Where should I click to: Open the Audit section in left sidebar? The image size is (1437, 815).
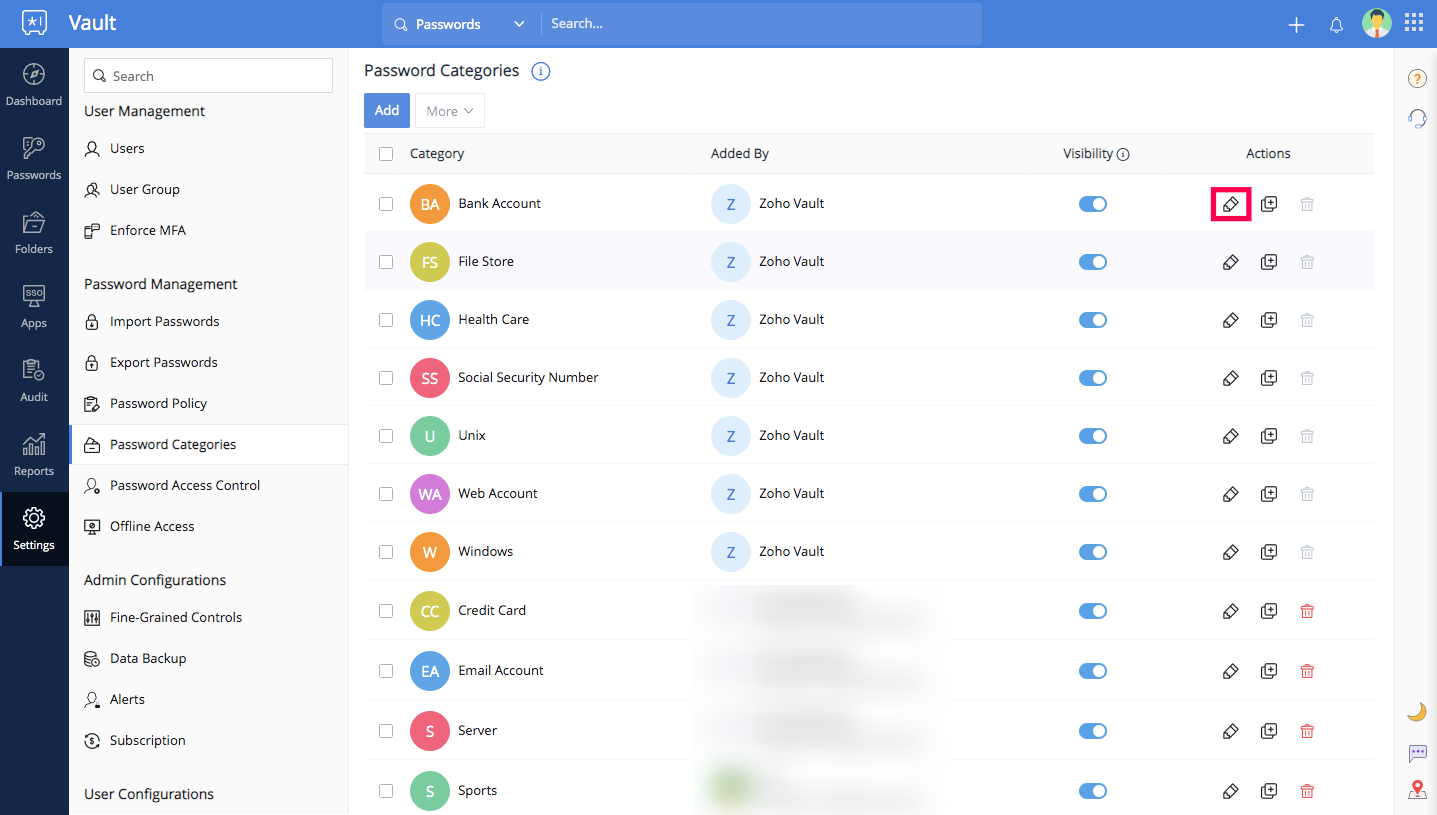tap(34, 381)
